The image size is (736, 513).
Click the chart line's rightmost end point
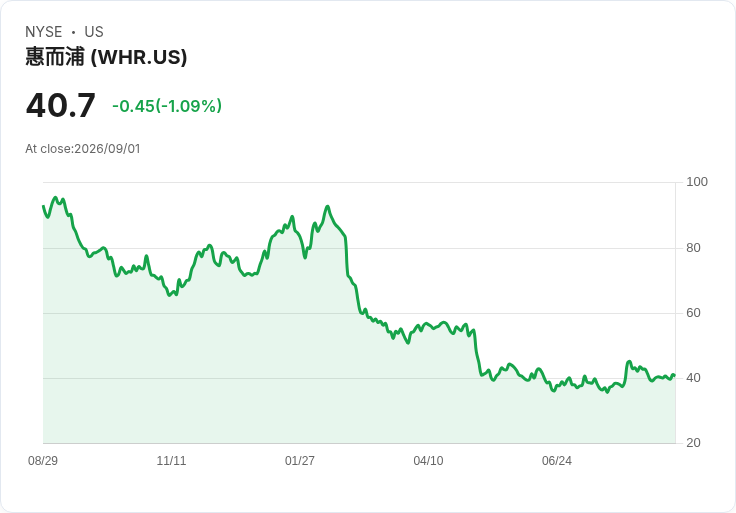pyautogui.click(x=675, y=375)
